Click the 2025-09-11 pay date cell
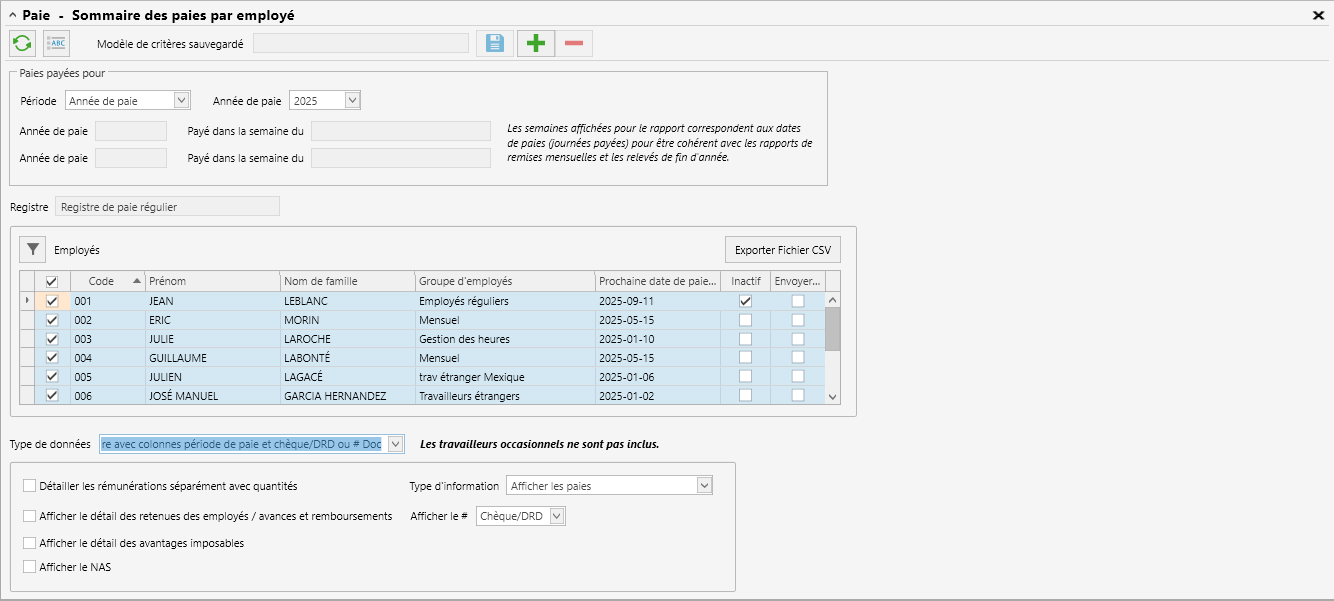Image resolution: width=1334 pixels, height=601 pixels. point(658,301)
